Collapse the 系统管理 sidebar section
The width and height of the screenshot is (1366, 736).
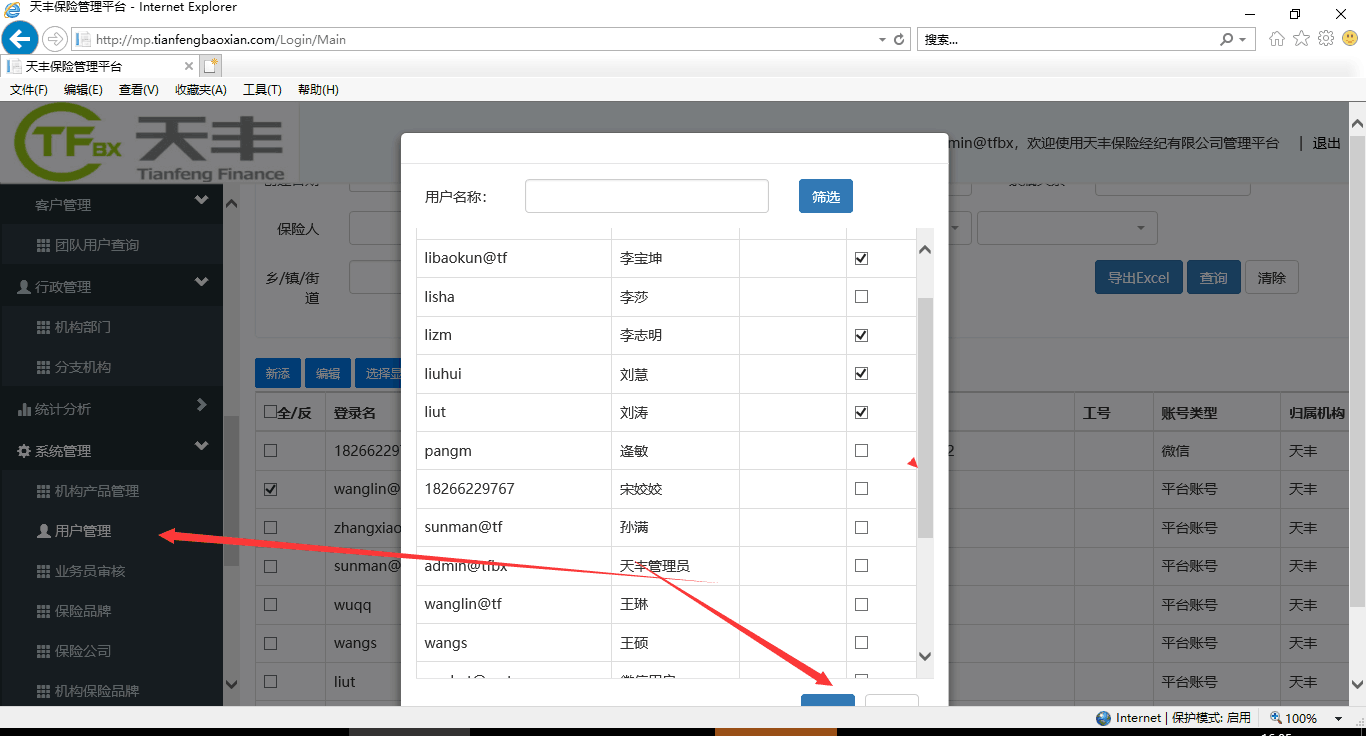pos(201,447)
